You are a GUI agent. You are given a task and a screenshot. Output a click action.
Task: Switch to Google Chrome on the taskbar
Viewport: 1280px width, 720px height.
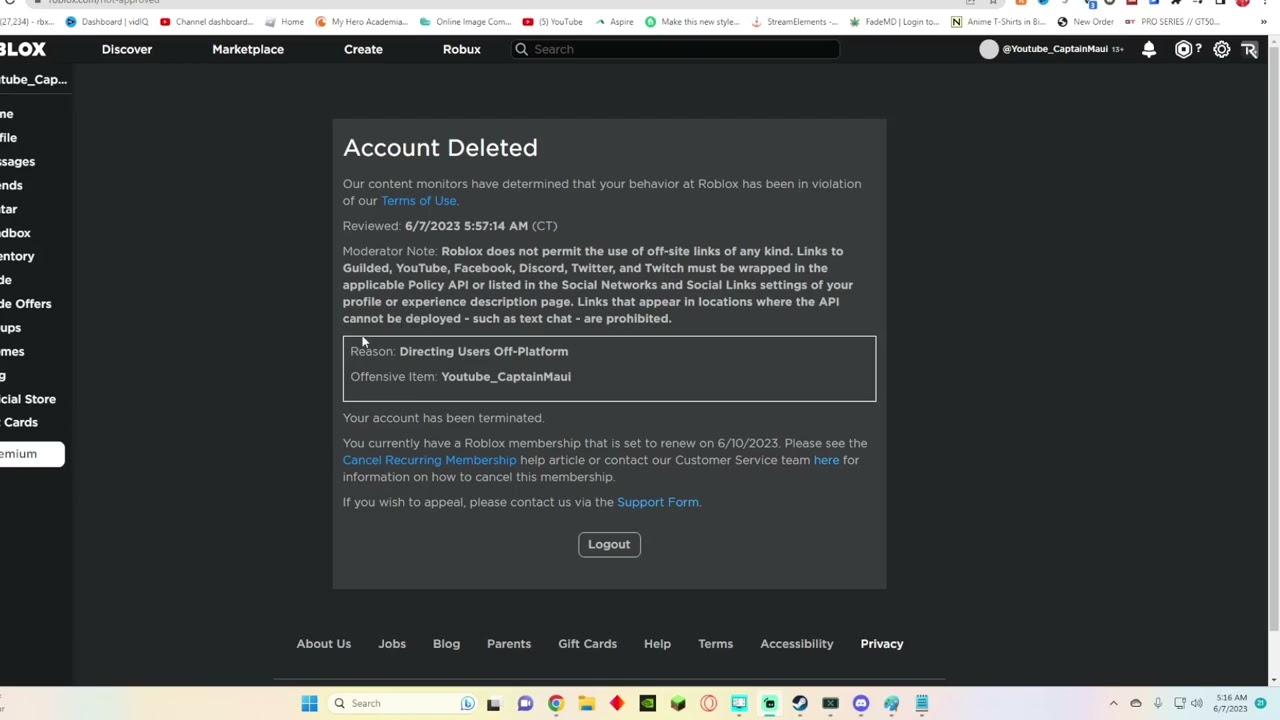556,703
